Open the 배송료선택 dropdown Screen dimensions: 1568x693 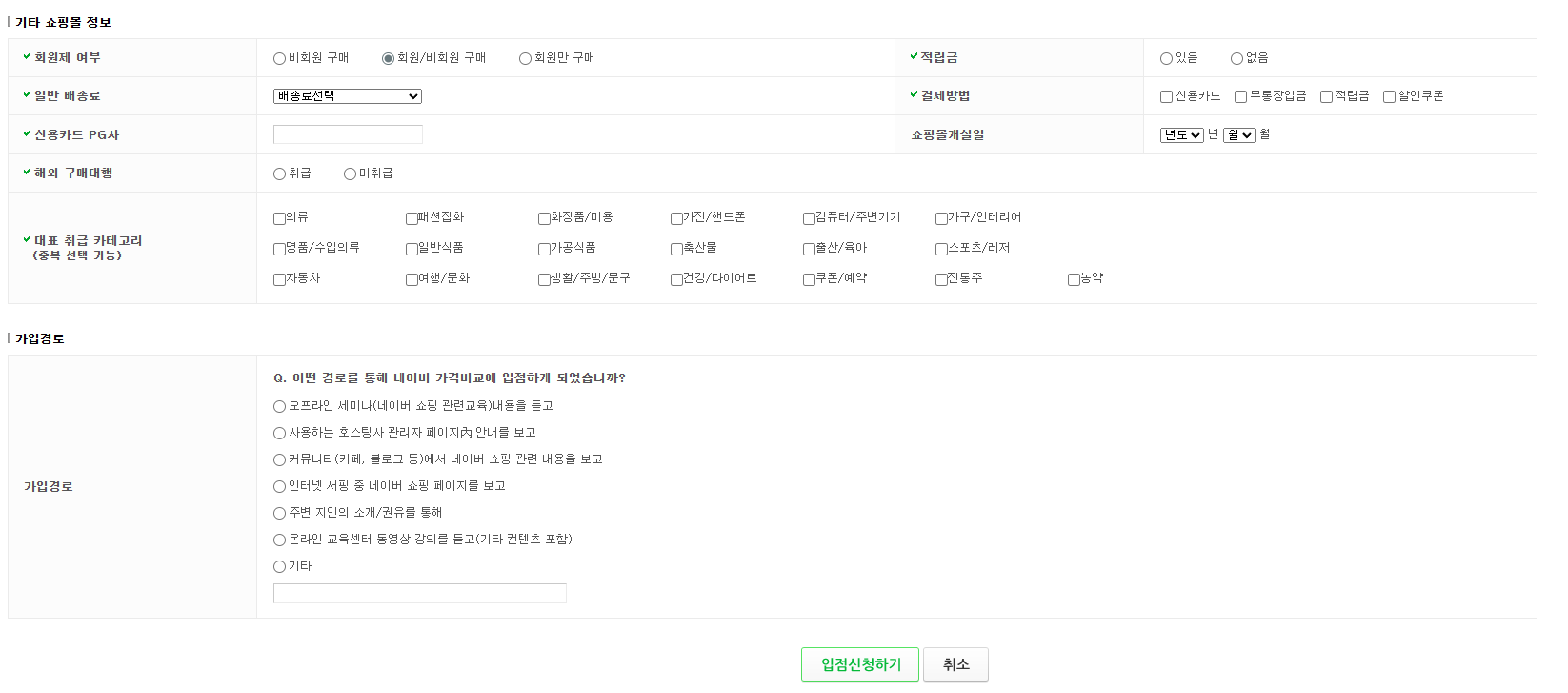pyautogui.click(x=347, y=96)
